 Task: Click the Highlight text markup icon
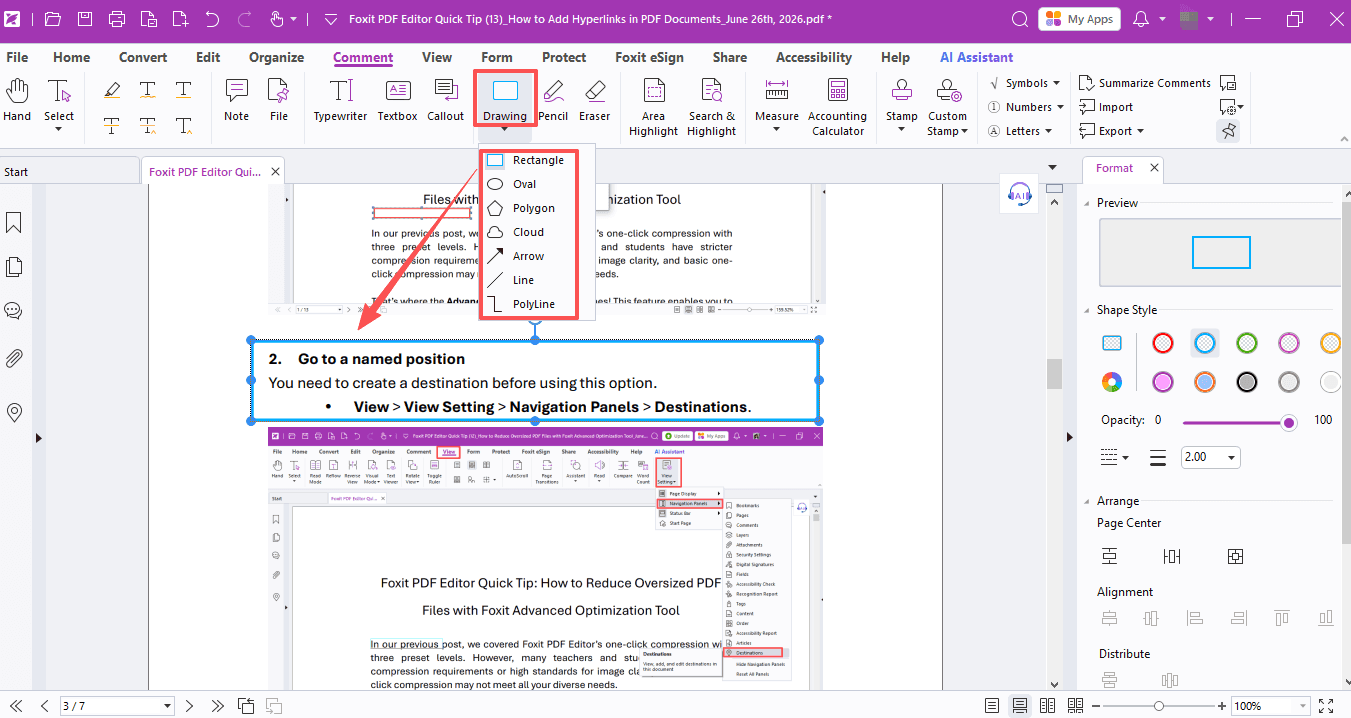[112, 90]
